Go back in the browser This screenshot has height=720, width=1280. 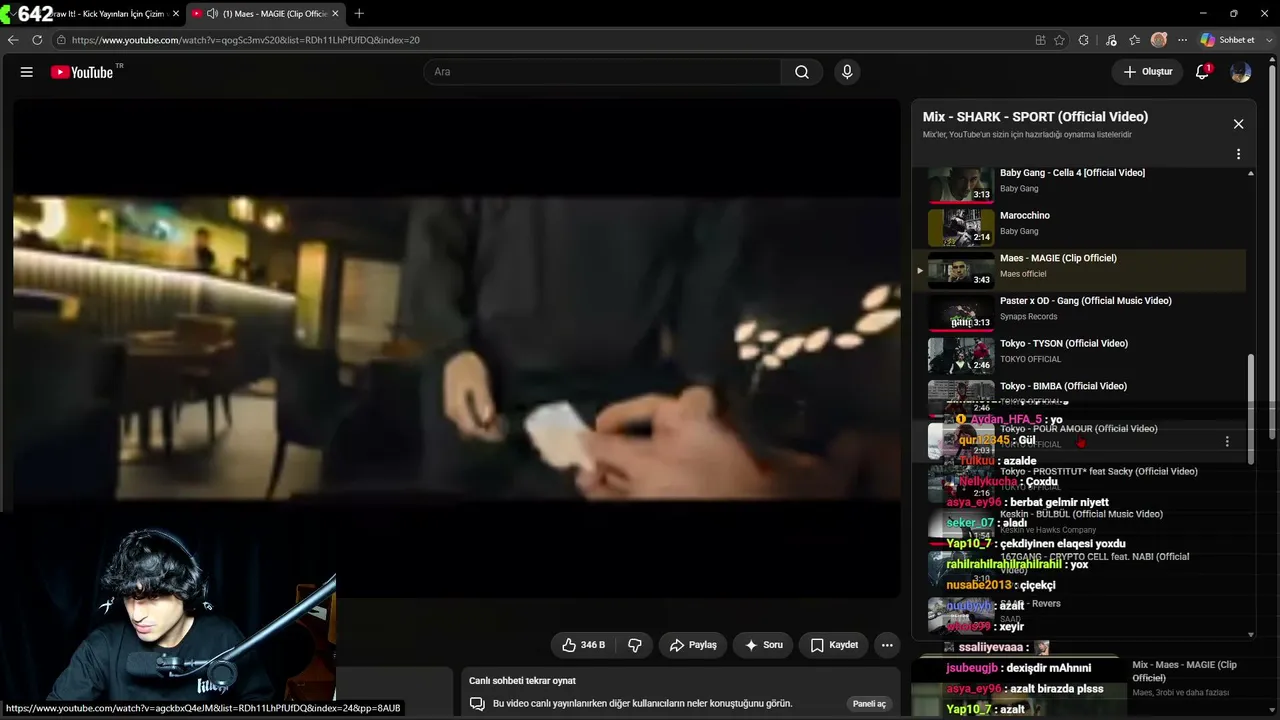point(13,40)
